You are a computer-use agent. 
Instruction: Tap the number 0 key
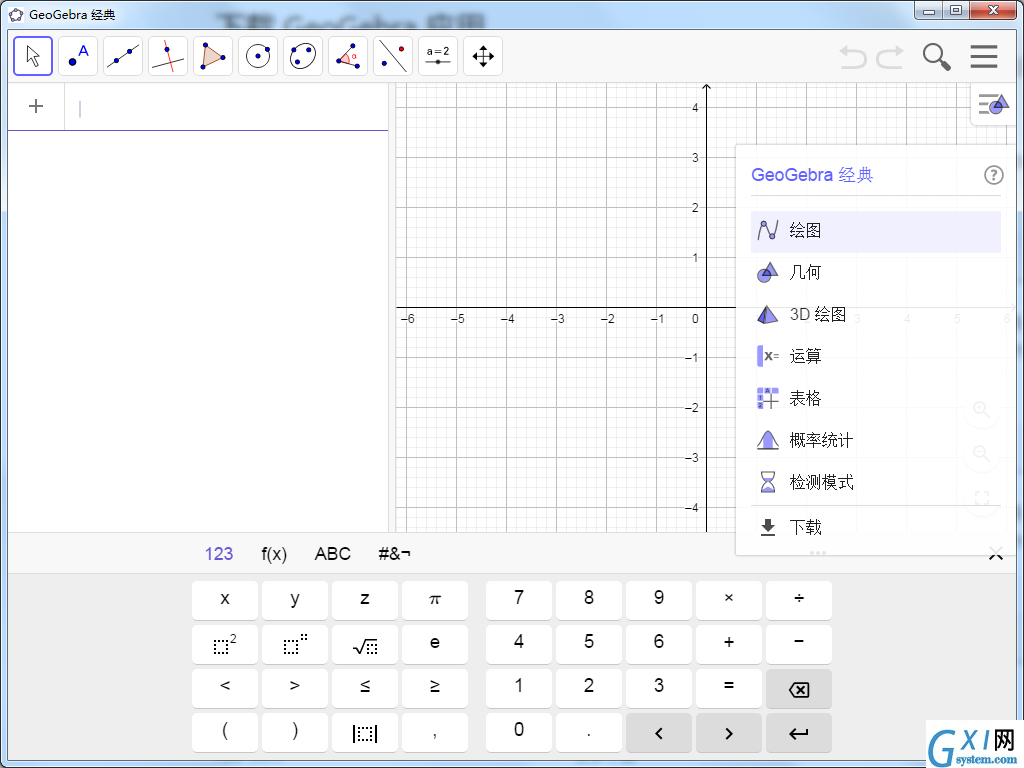(x=519, y=732)
